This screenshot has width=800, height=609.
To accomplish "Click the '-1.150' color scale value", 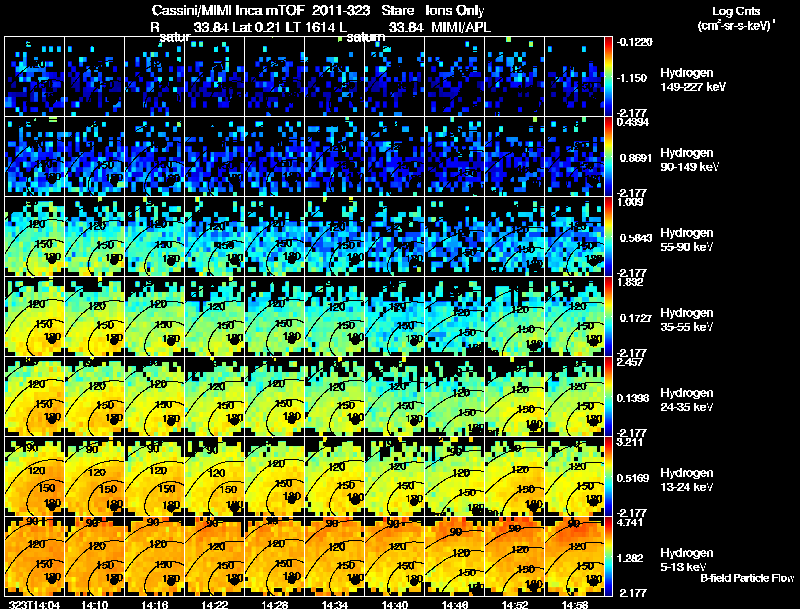I will 632,78.
